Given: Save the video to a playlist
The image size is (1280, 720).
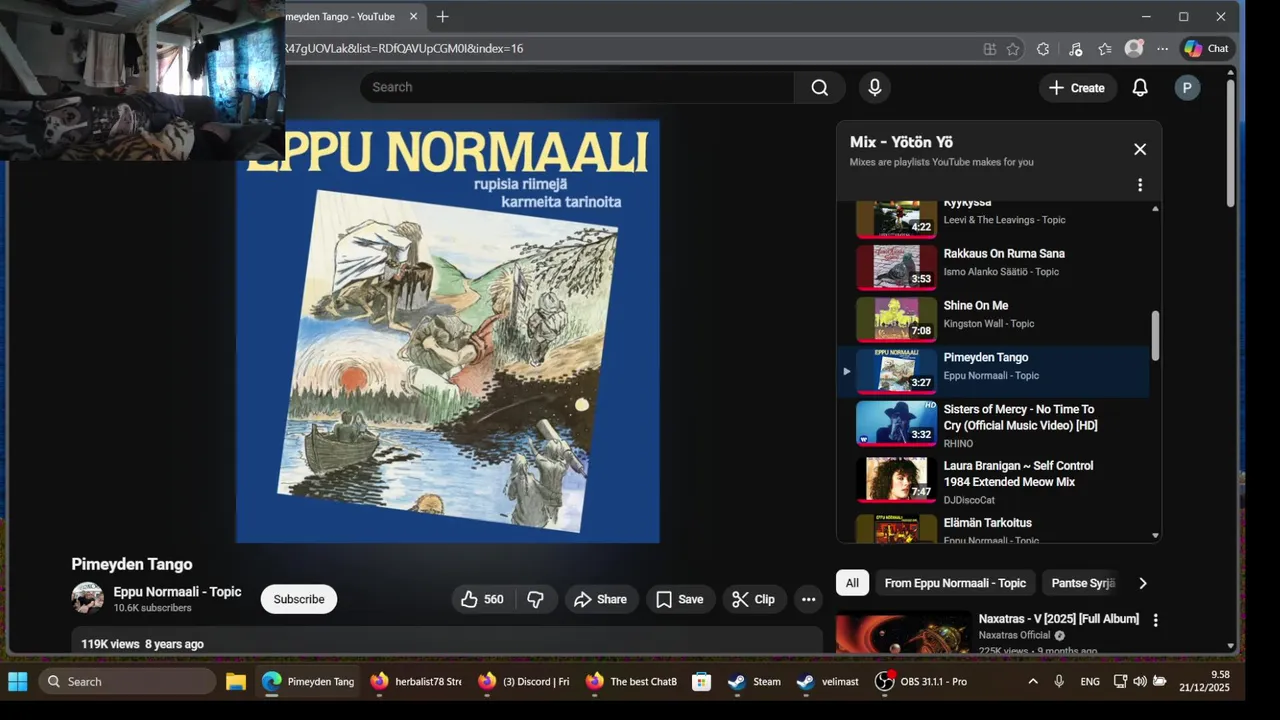Looking at the screenshot, I should pos(680,599).
